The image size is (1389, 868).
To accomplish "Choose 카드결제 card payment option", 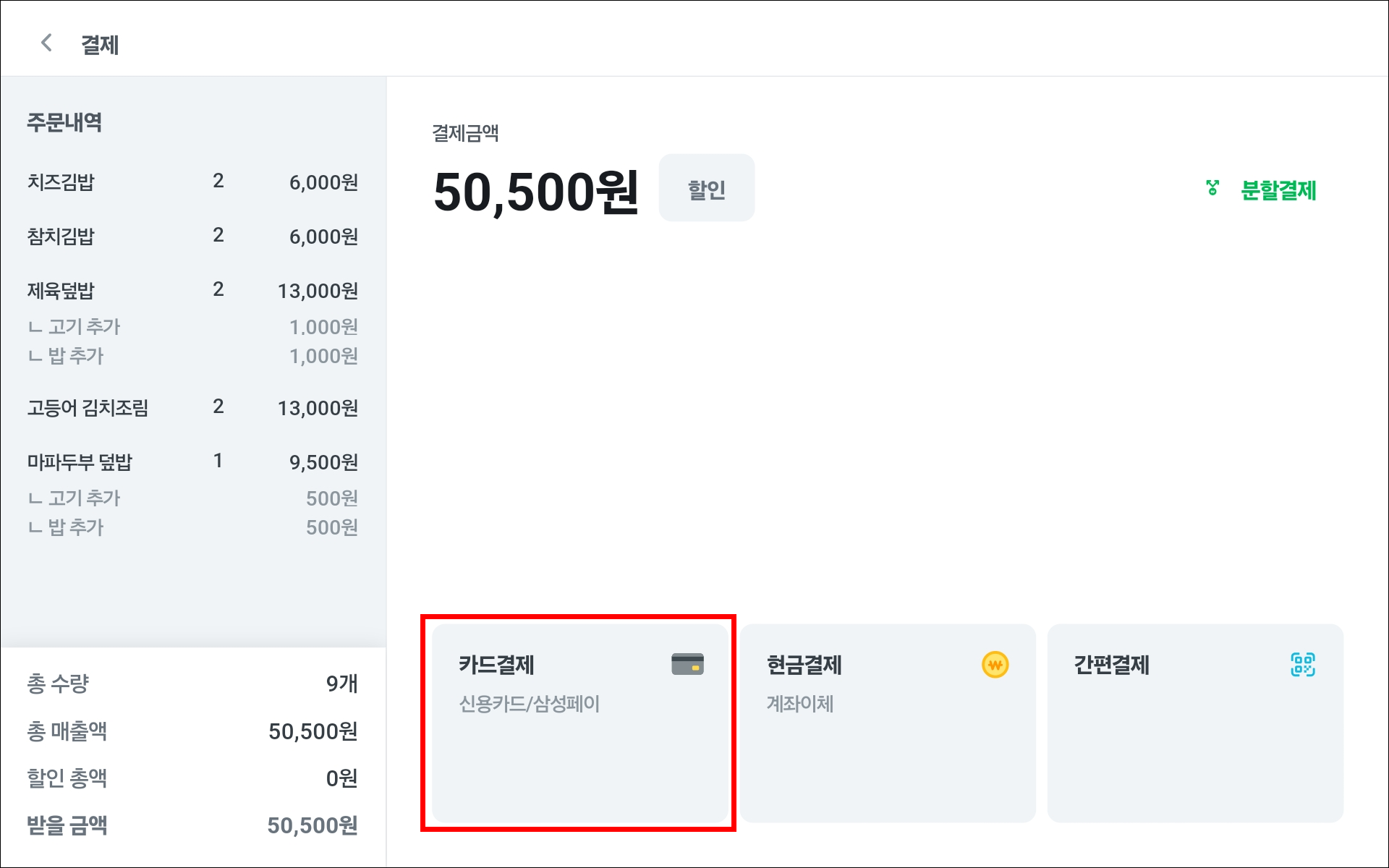I will (x=579, y=722).
